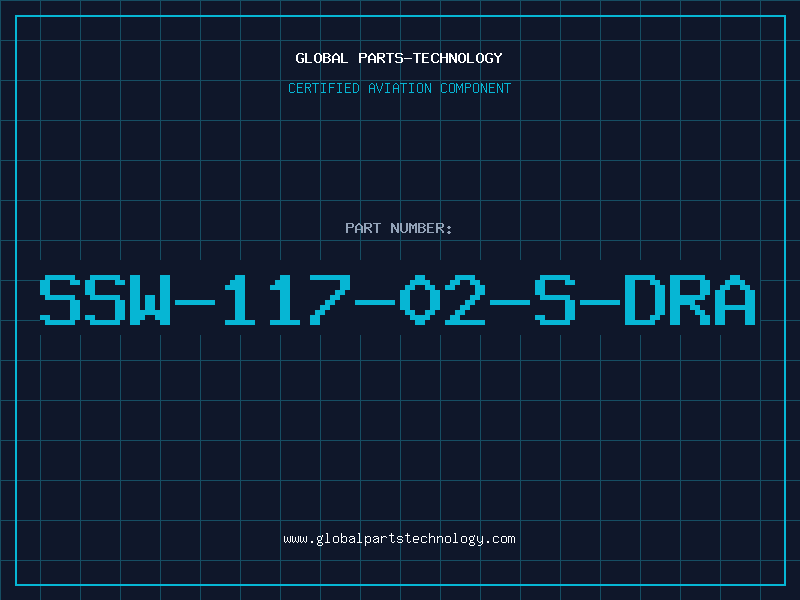Image resolution: width=800 pixels, height=600 pixels.
Task: Click the PART NUMBER: label
Action: [399, 228]
